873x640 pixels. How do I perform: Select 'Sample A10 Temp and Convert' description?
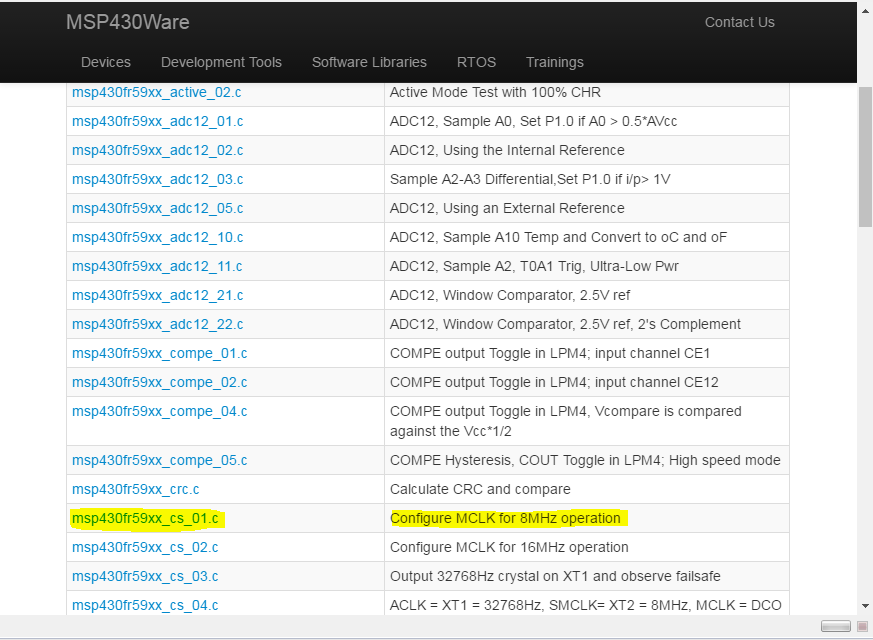pyautogui.click(x=558, y=237)
